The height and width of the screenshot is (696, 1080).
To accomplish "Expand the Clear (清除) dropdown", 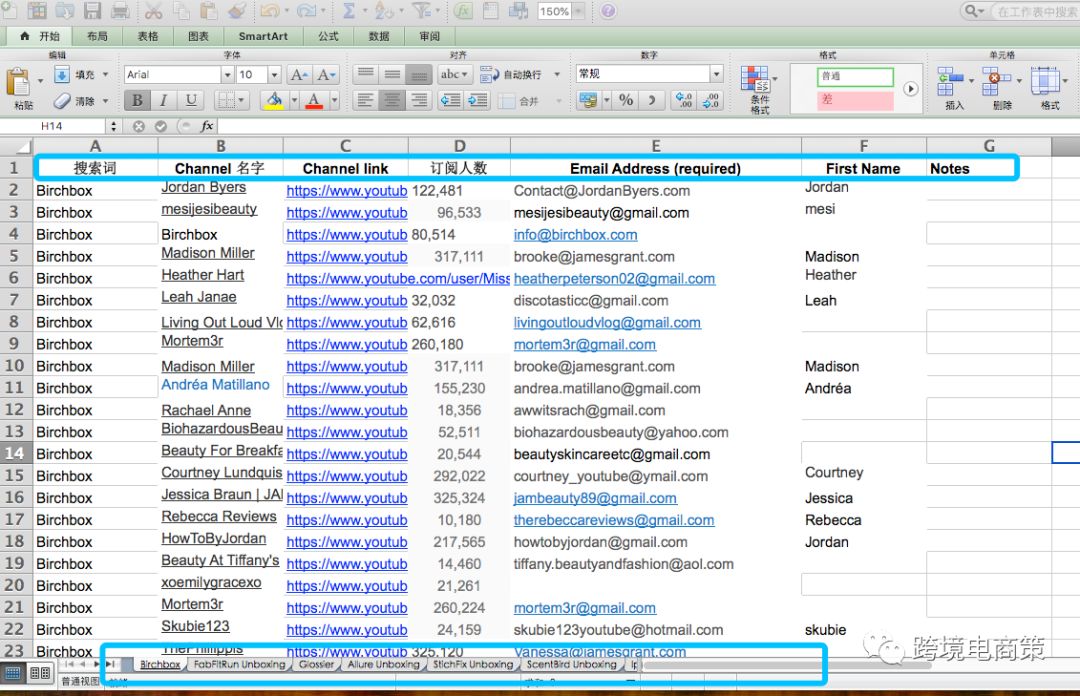I will (x=105, y=101).
